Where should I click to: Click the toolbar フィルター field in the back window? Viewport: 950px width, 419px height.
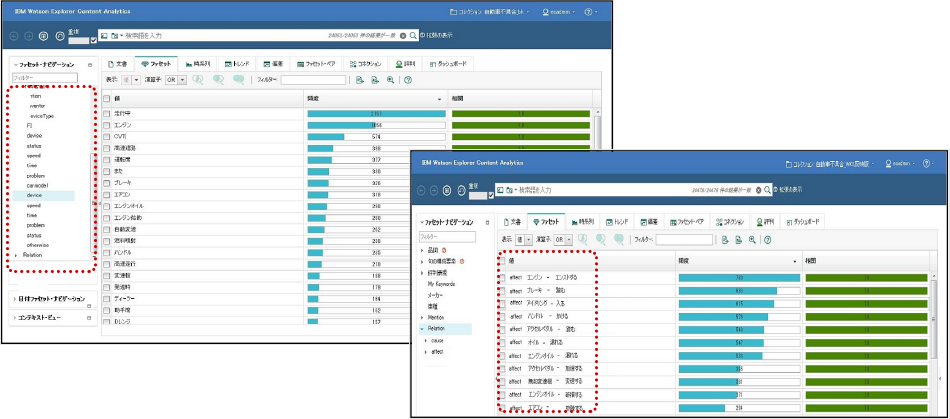point(313,79)
